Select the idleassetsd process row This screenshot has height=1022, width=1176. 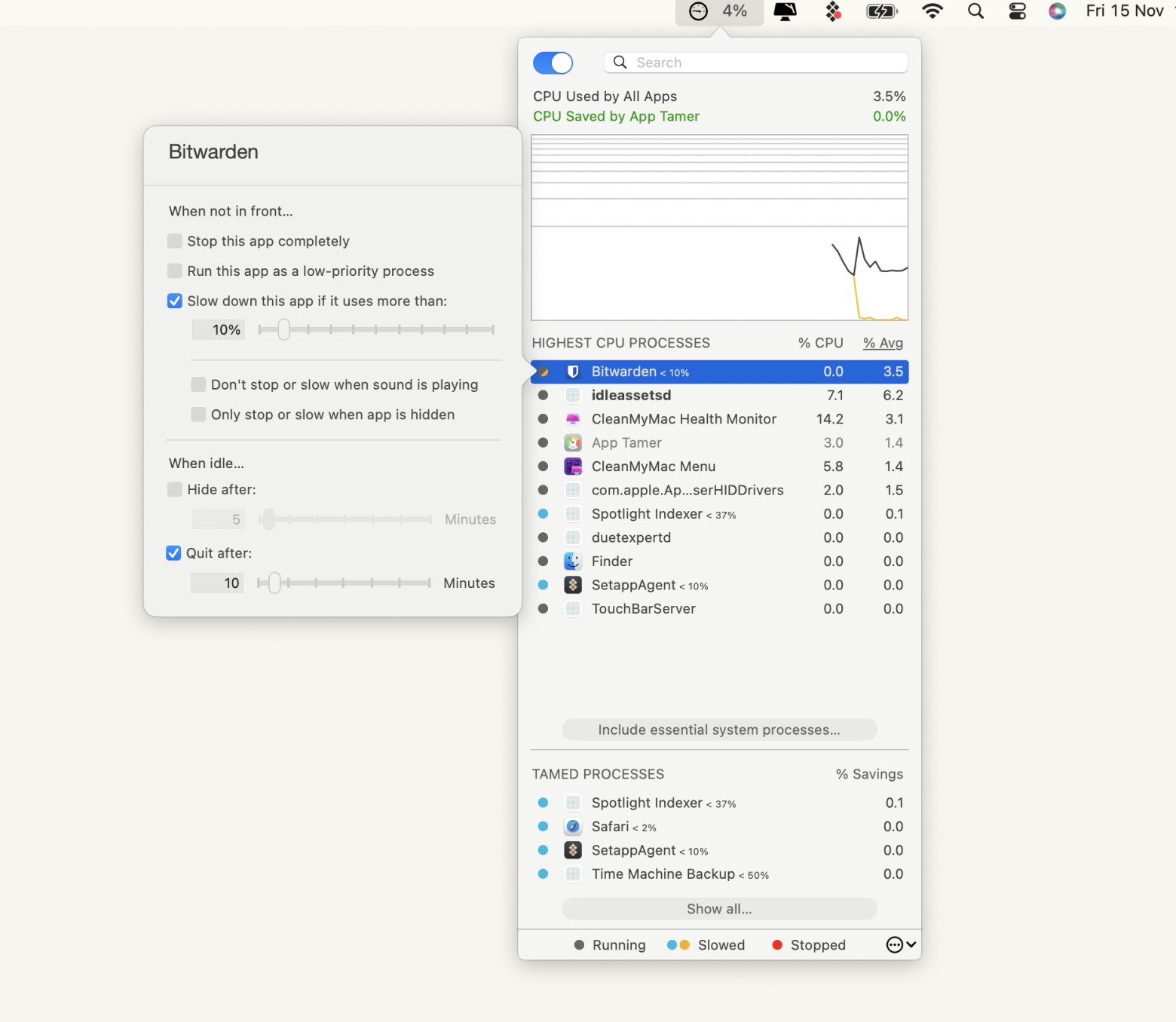click(x=719, y=395)
